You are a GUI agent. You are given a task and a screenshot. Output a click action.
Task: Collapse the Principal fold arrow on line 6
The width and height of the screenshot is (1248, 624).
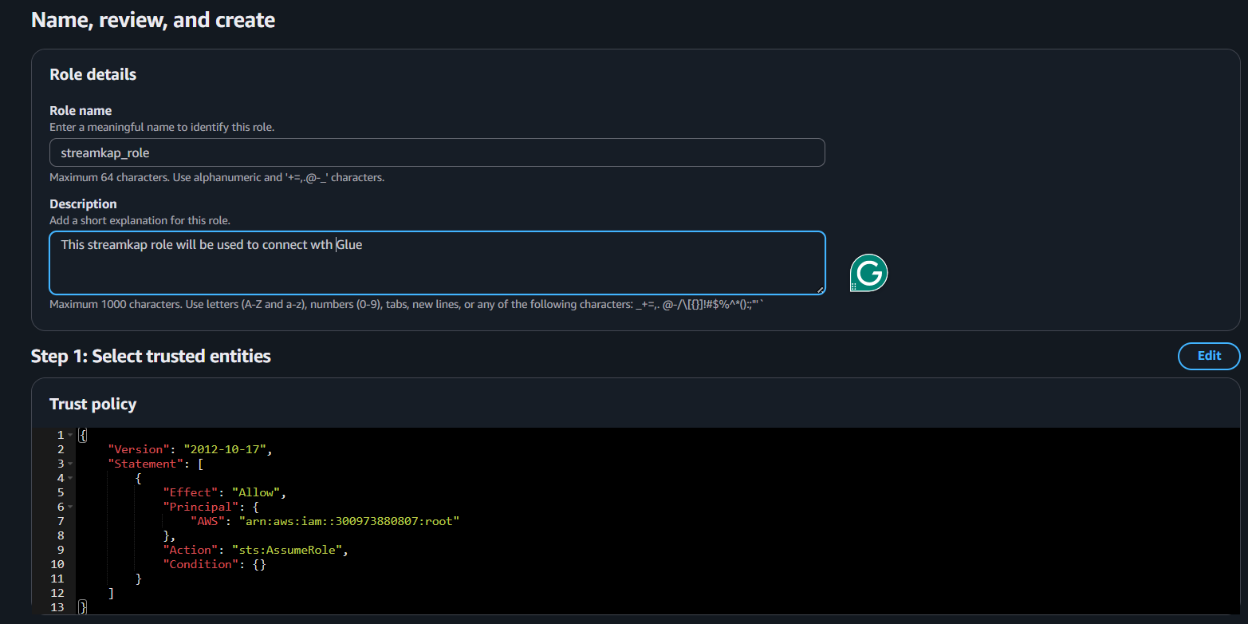tap(72, 507)
